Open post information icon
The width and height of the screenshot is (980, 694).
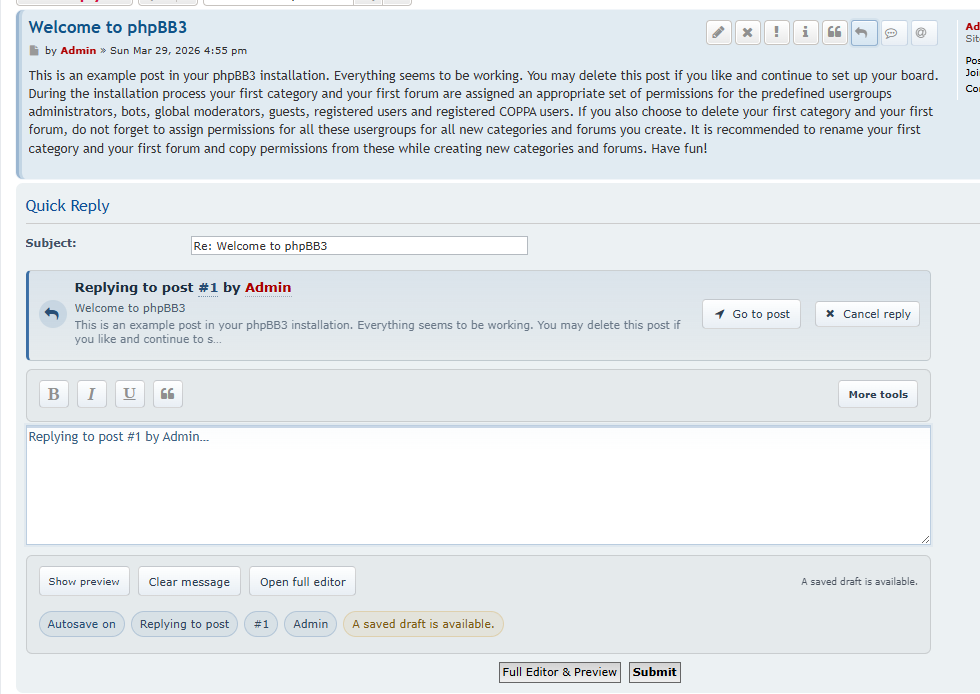point(806,33)
